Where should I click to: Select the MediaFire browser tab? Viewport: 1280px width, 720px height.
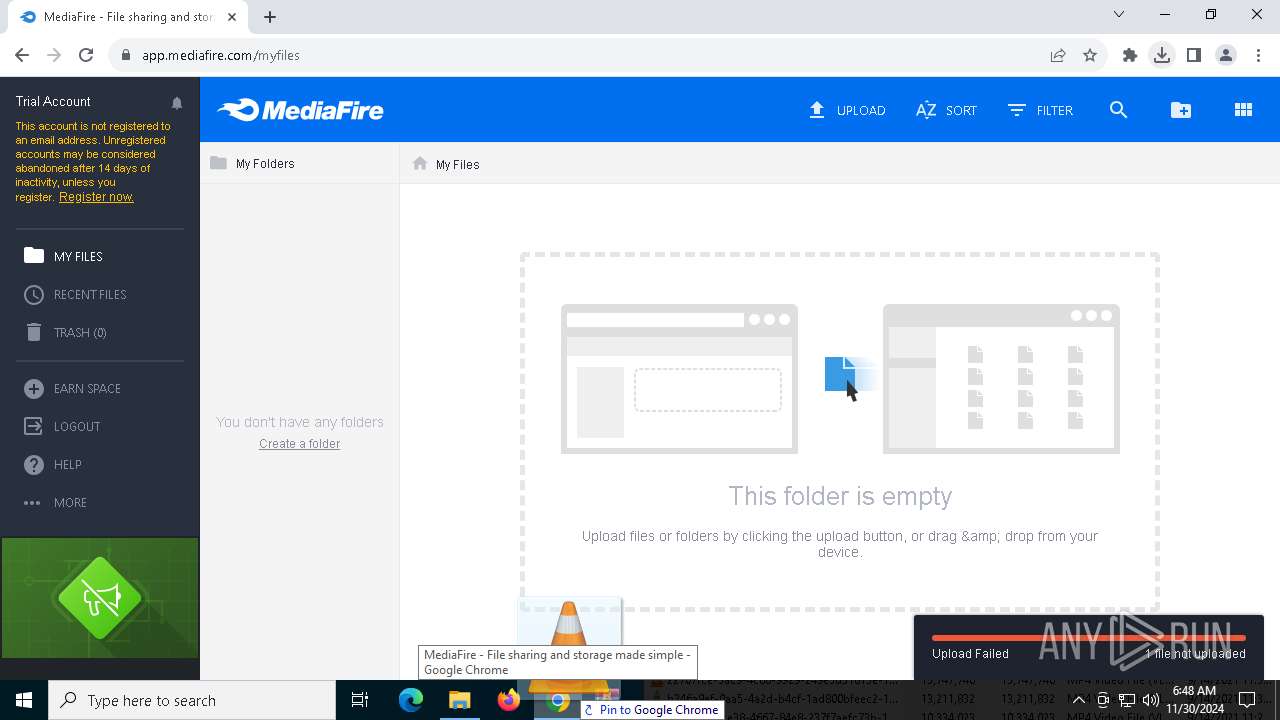coord(127,17)
